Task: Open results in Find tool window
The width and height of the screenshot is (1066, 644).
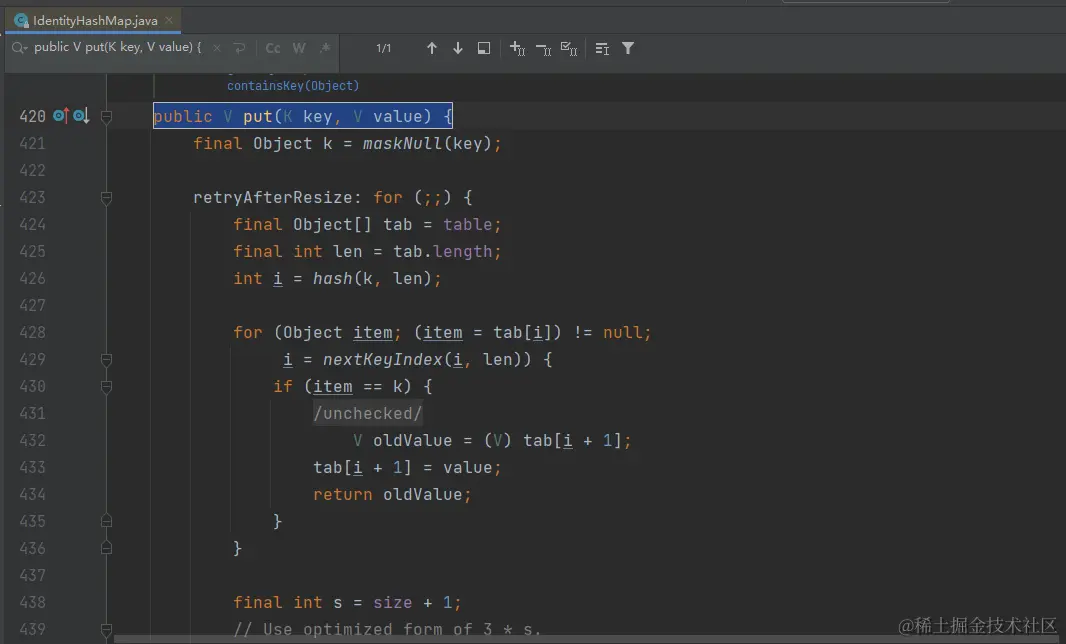Action: [x=602, y=49]
